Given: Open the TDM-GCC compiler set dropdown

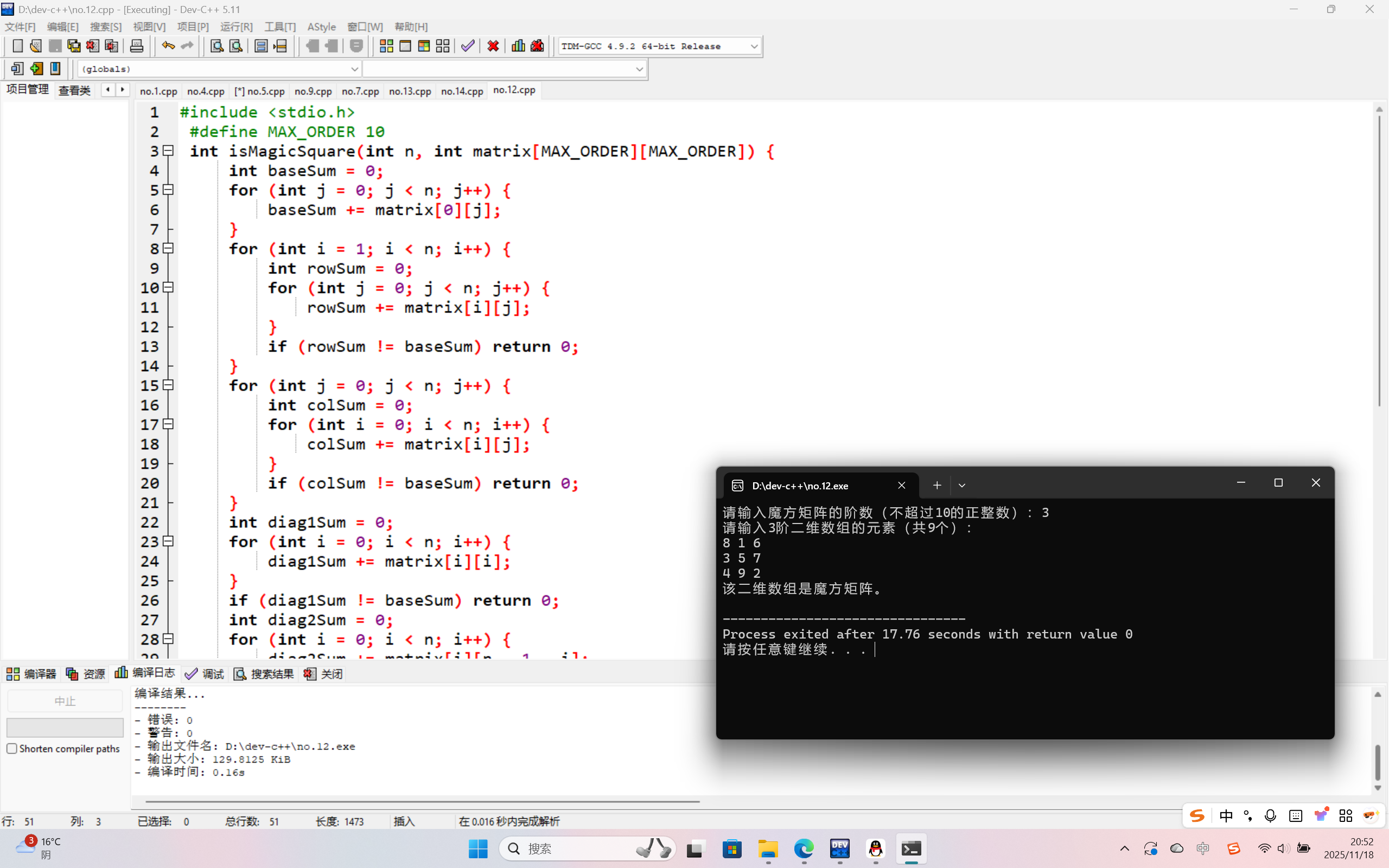Looking at the screenshot, I should [754, 47].
